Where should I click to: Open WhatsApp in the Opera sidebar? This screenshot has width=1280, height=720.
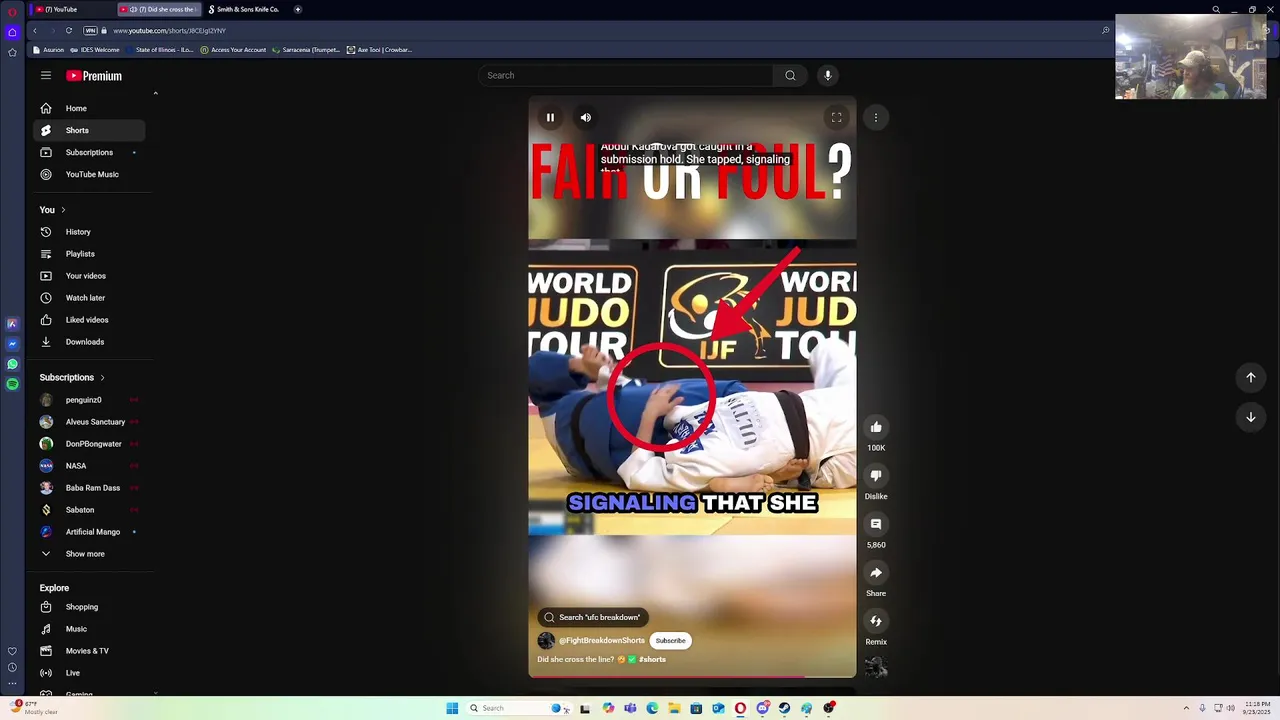click(x=12, y=364)
